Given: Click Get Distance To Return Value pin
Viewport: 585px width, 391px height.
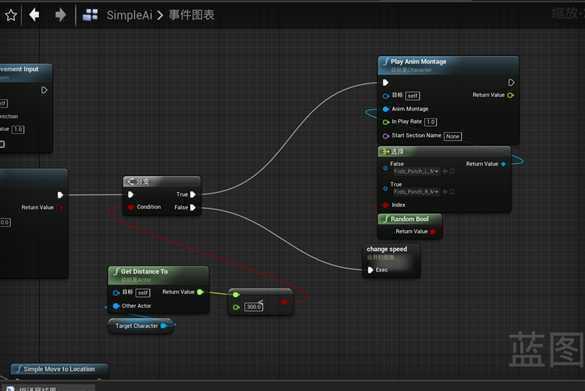Looking at the screenshot, I should (200, 292).
